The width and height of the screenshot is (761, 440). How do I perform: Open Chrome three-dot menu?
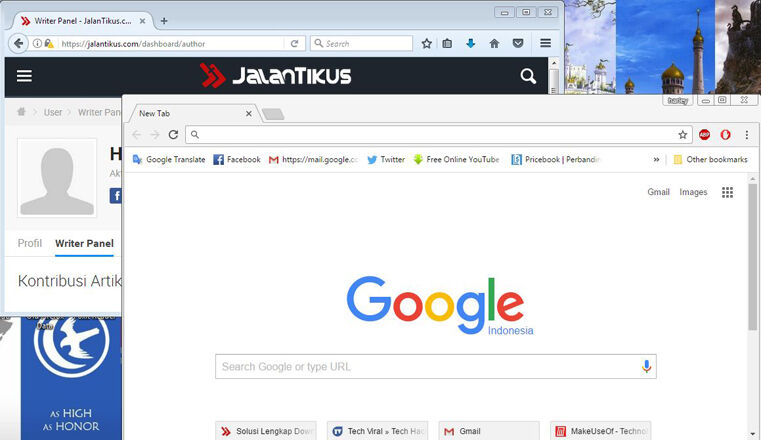tap(746, 135)
